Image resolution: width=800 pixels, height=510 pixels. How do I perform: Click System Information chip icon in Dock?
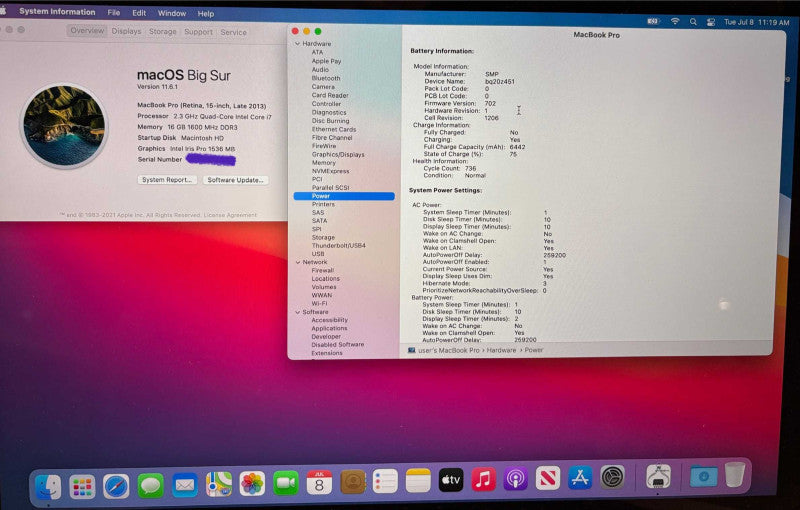point(658,476)
